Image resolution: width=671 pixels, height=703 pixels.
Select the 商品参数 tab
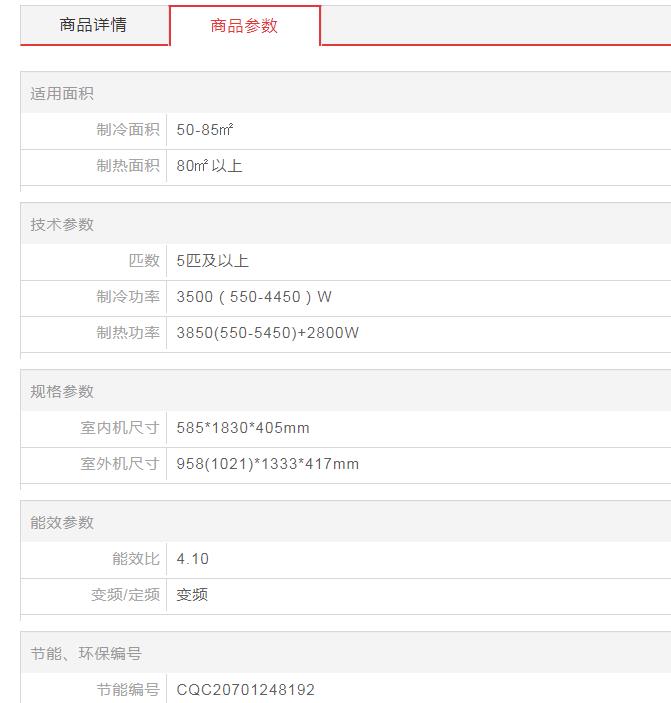[244, 26]
